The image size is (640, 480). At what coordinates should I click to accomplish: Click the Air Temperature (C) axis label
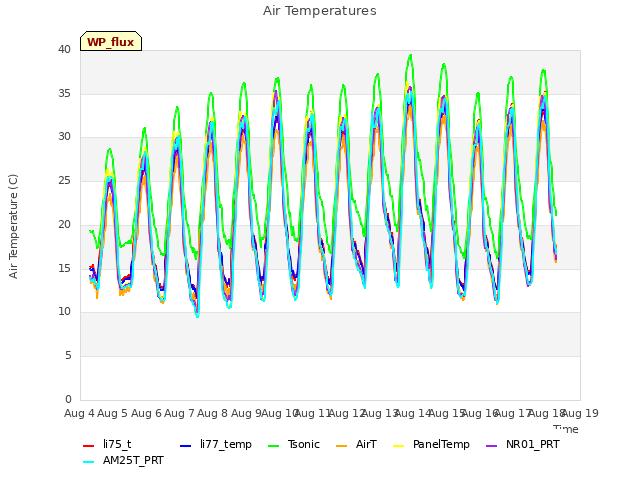(13, 227)
